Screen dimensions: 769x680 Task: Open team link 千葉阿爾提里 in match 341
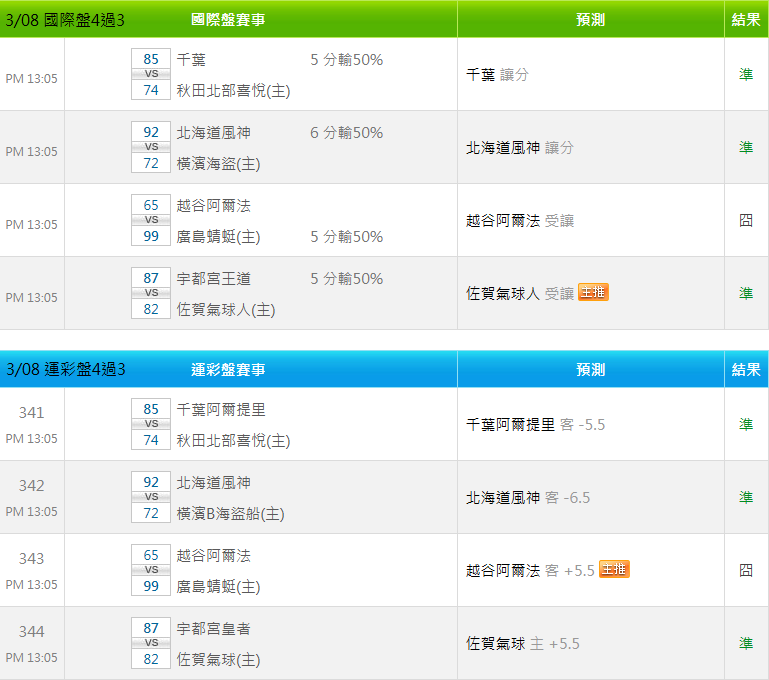(221, 409)
